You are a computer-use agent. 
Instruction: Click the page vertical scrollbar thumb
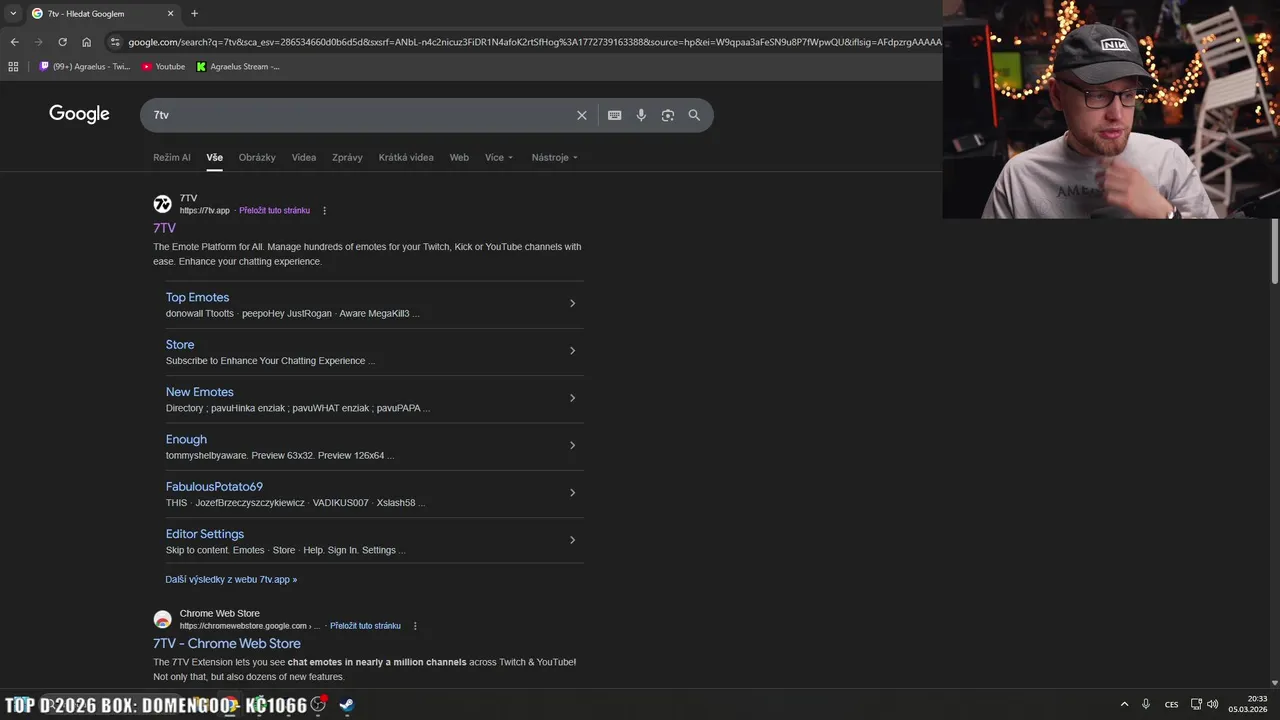(1275, 250)
